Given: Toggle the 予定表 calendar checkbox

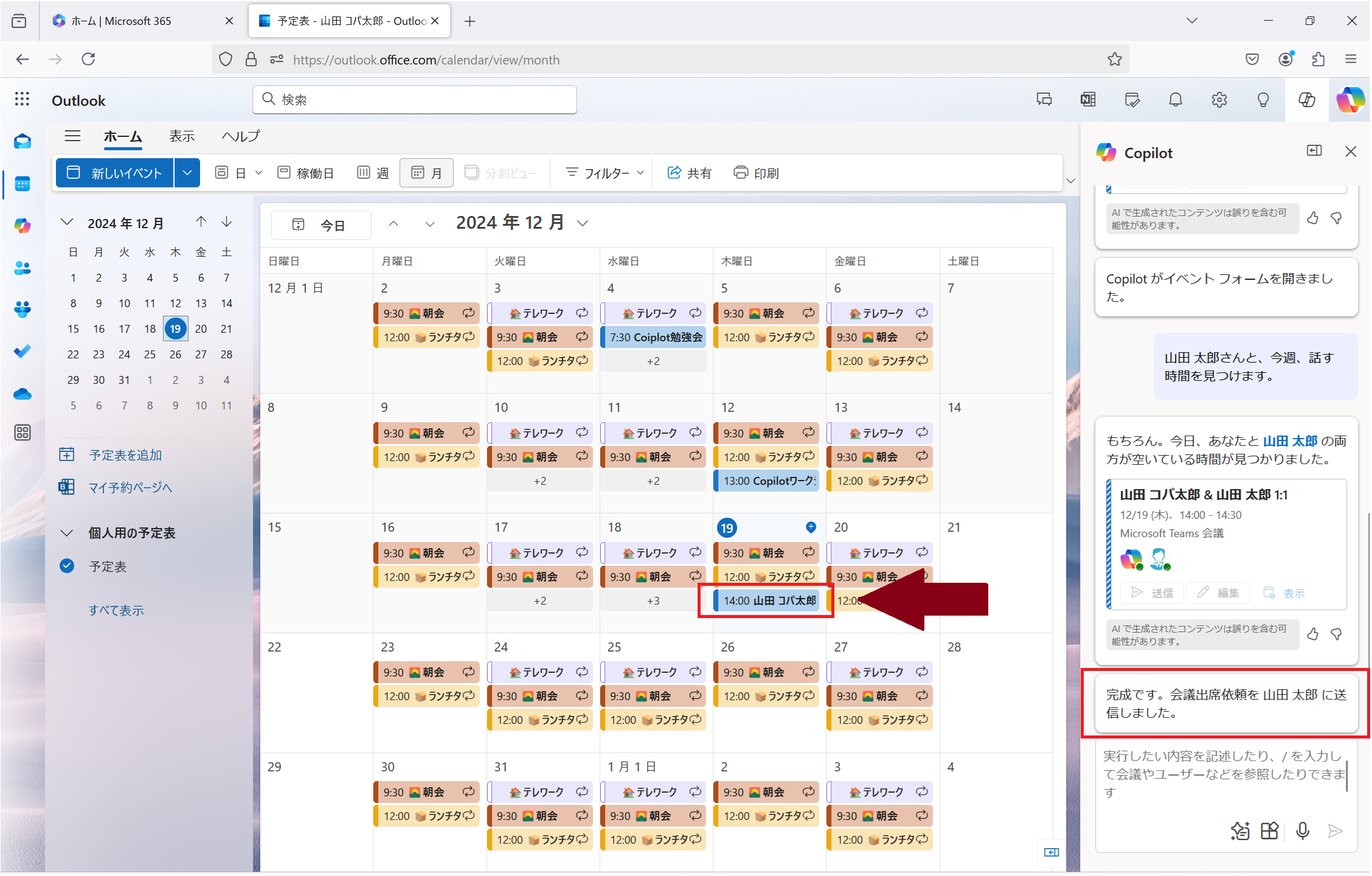Looking at the screenshot, I should 67,566.
